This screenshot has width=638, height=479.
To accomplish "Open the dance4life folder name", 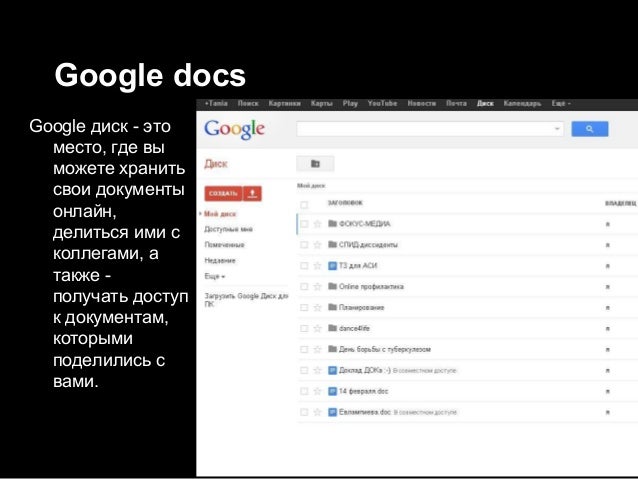I will pyautogui.click(x=354, y=328).
